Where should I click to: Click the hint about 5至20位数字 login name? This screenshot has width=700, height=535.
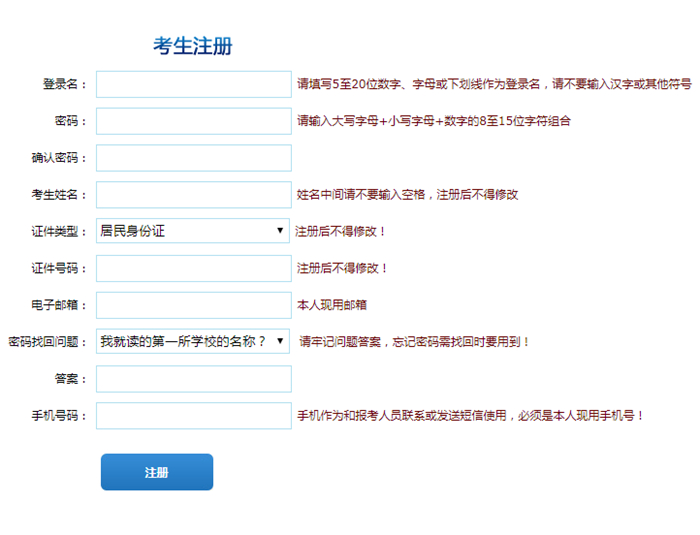pos(494,84)
